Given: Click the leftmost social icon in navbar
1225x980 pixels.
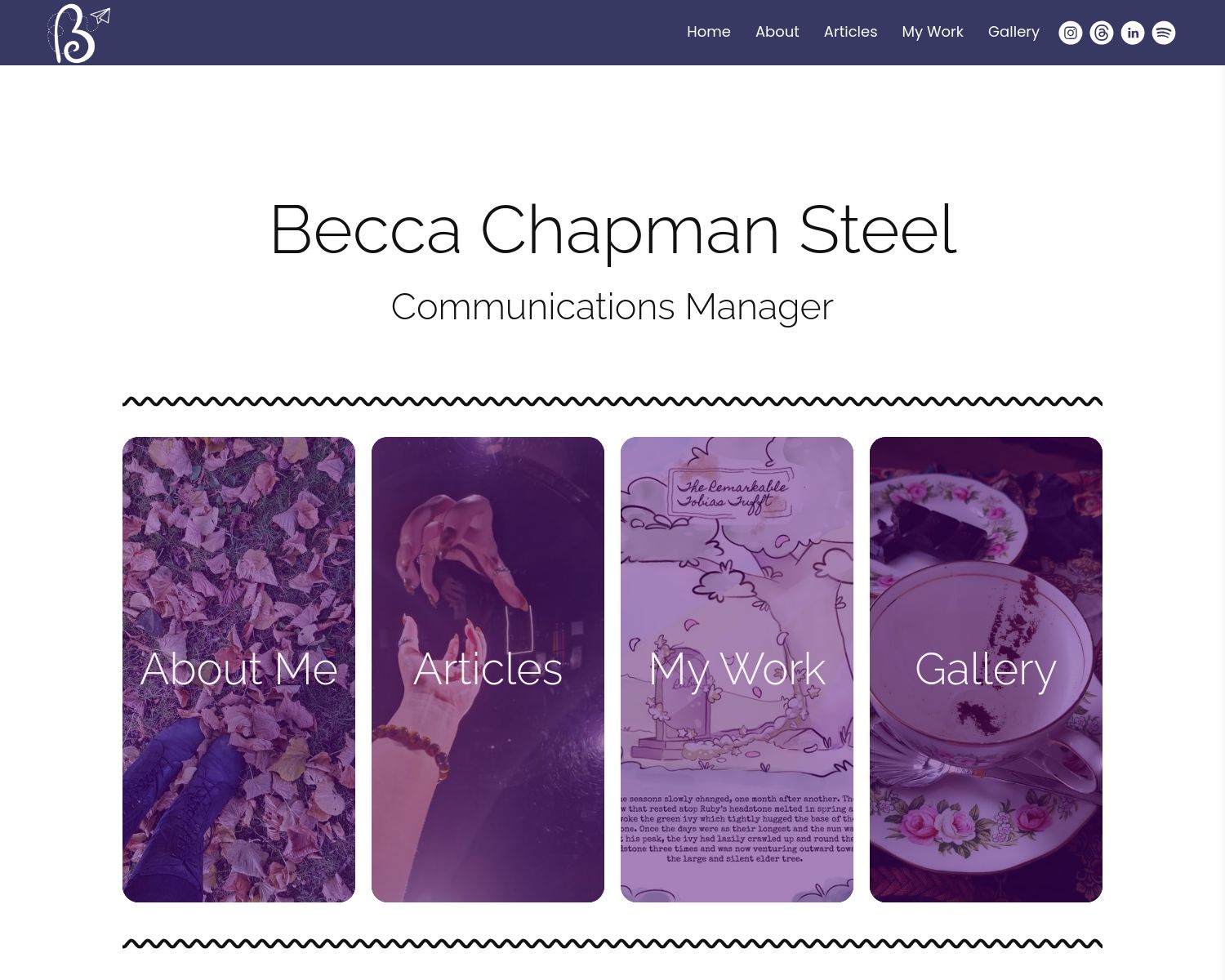Looking at the screenshot, I should (1070, 33).
